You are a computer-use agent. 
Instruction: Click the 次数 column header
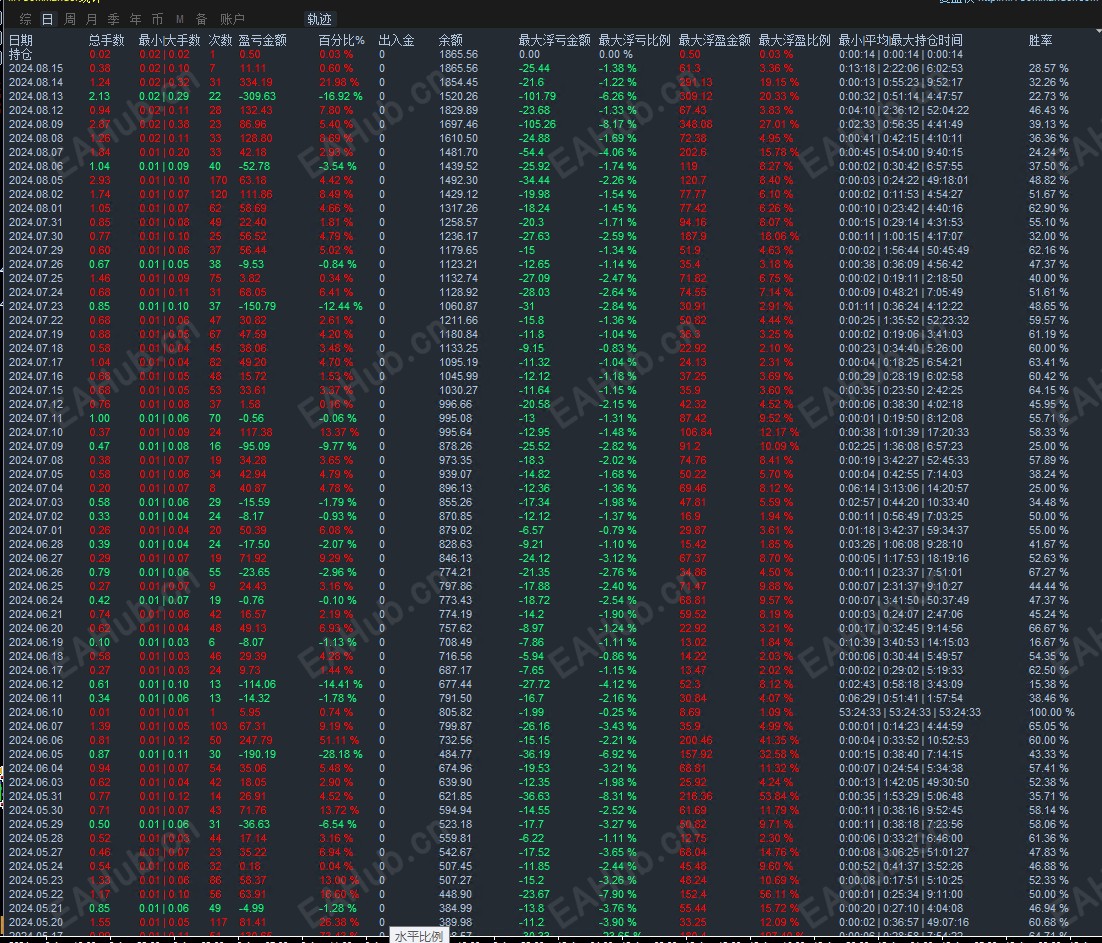(221, 40)
